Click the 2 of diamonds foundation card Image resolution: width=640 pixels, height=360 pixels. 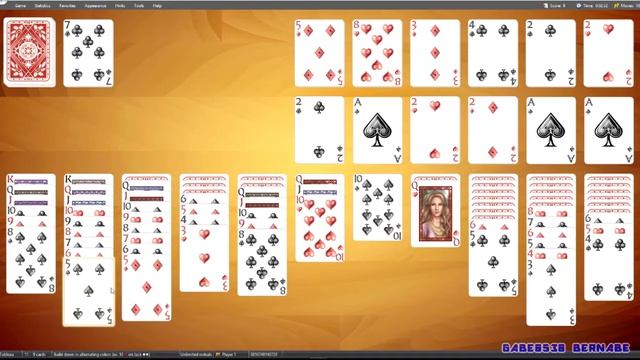[x=493, y=130]
